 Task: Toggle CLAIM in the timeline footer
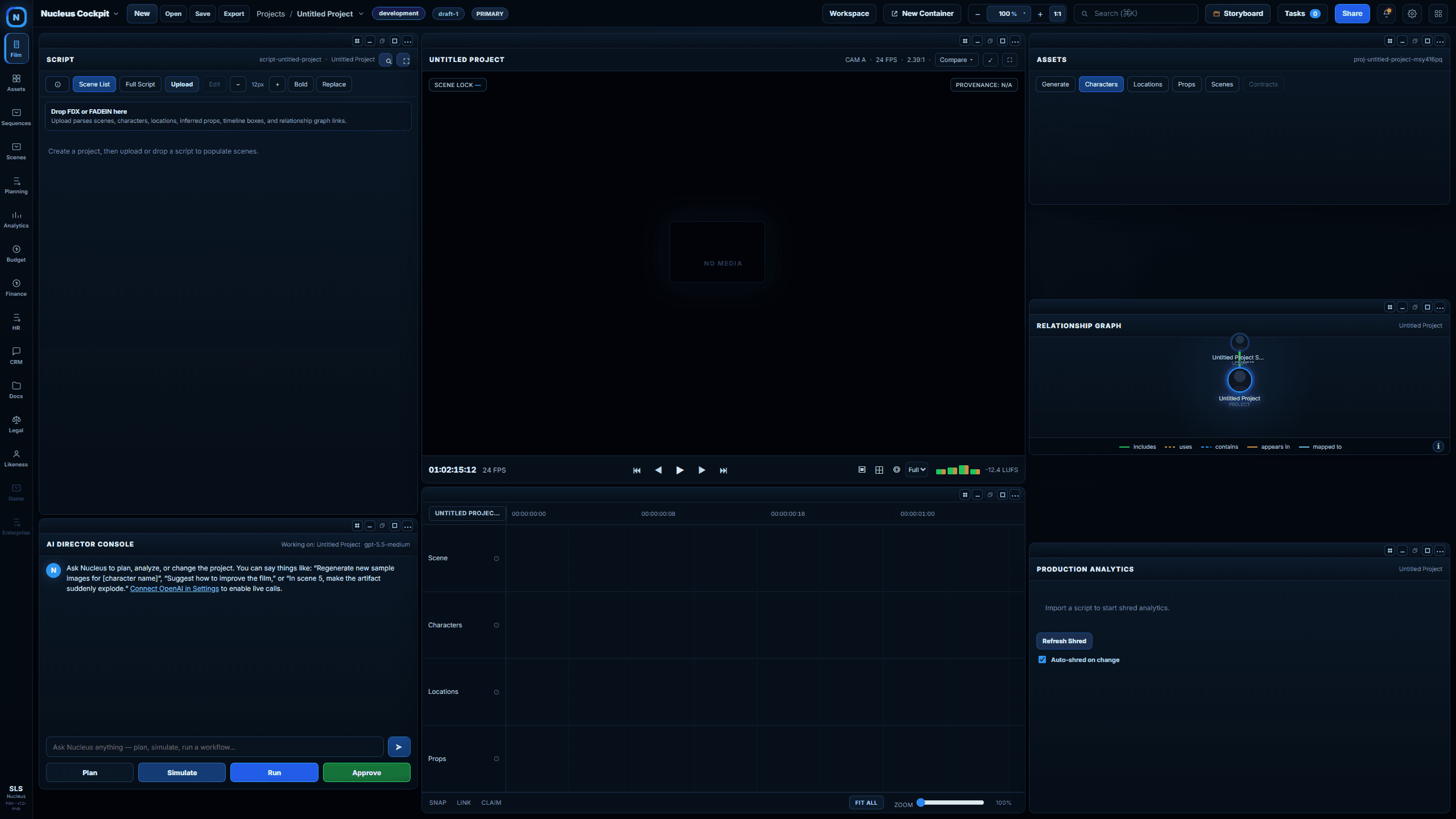491,803
